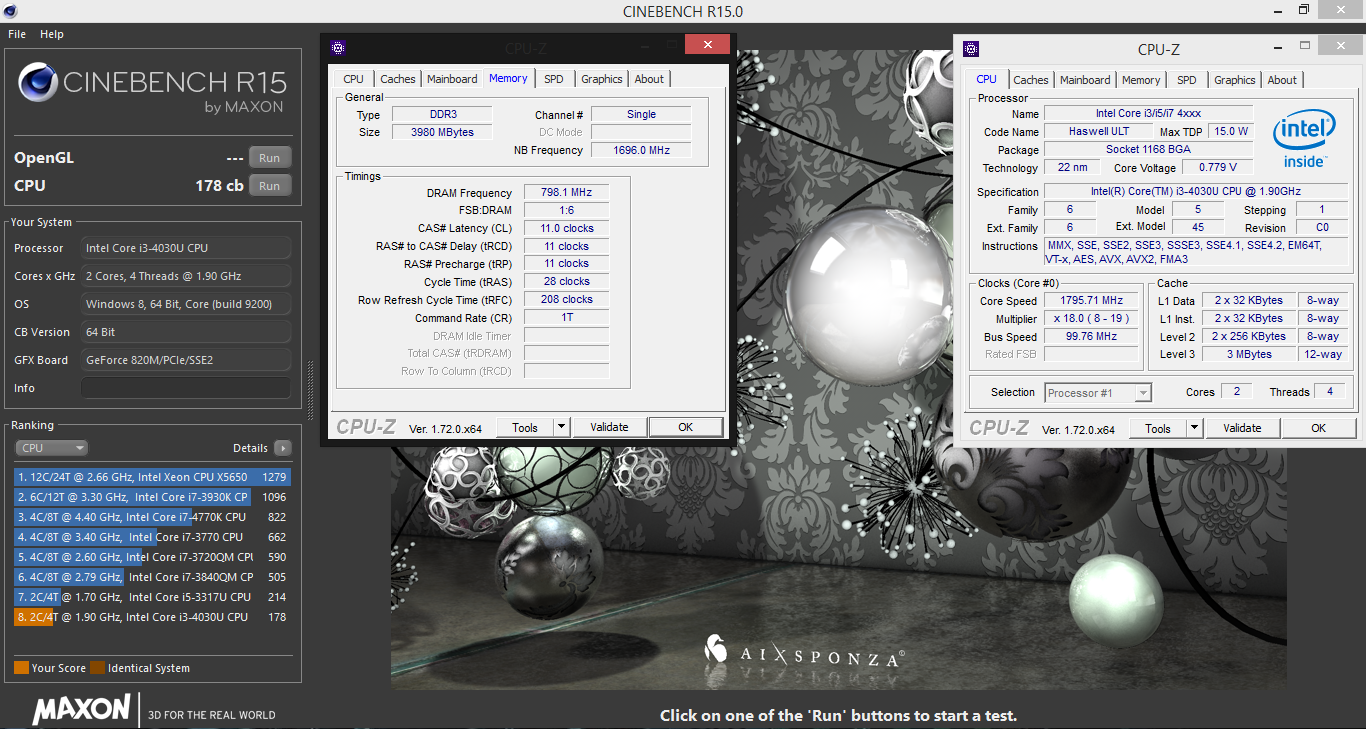Open Memory tab in right CPU-Z window

1141,80
